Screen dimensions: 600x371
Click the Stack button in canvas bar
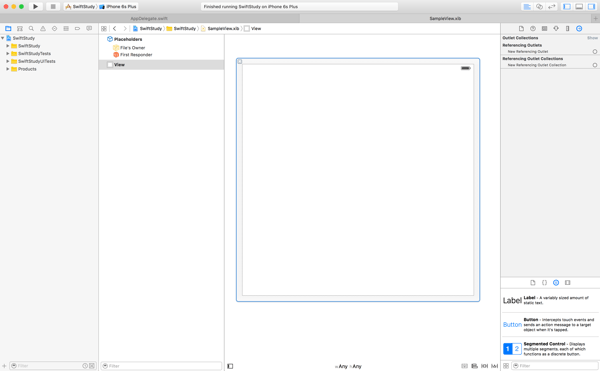(464, 366)
